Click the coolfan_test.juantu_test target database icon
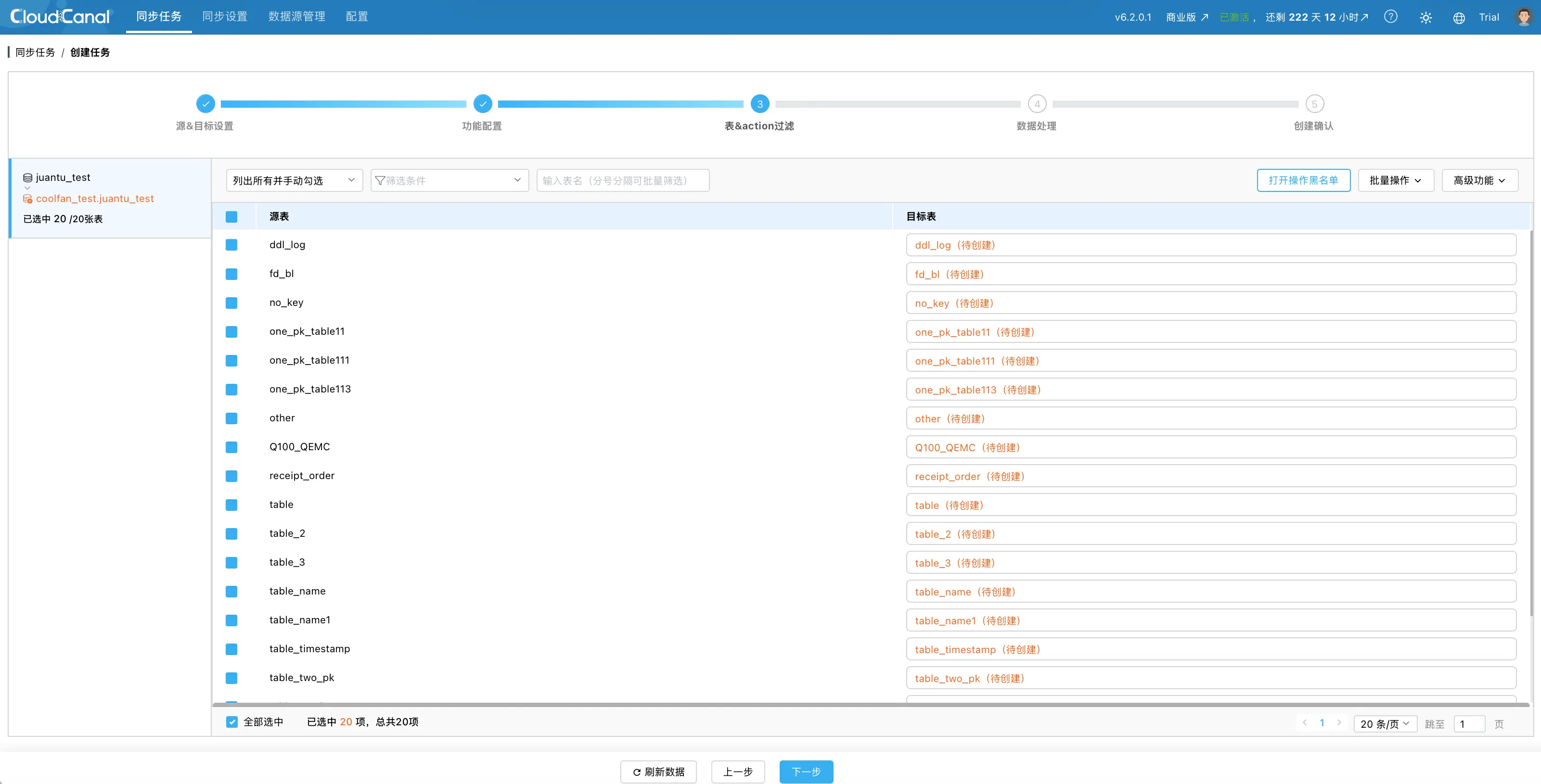This screenshot has height=784, width=1541. click(27, 199)
